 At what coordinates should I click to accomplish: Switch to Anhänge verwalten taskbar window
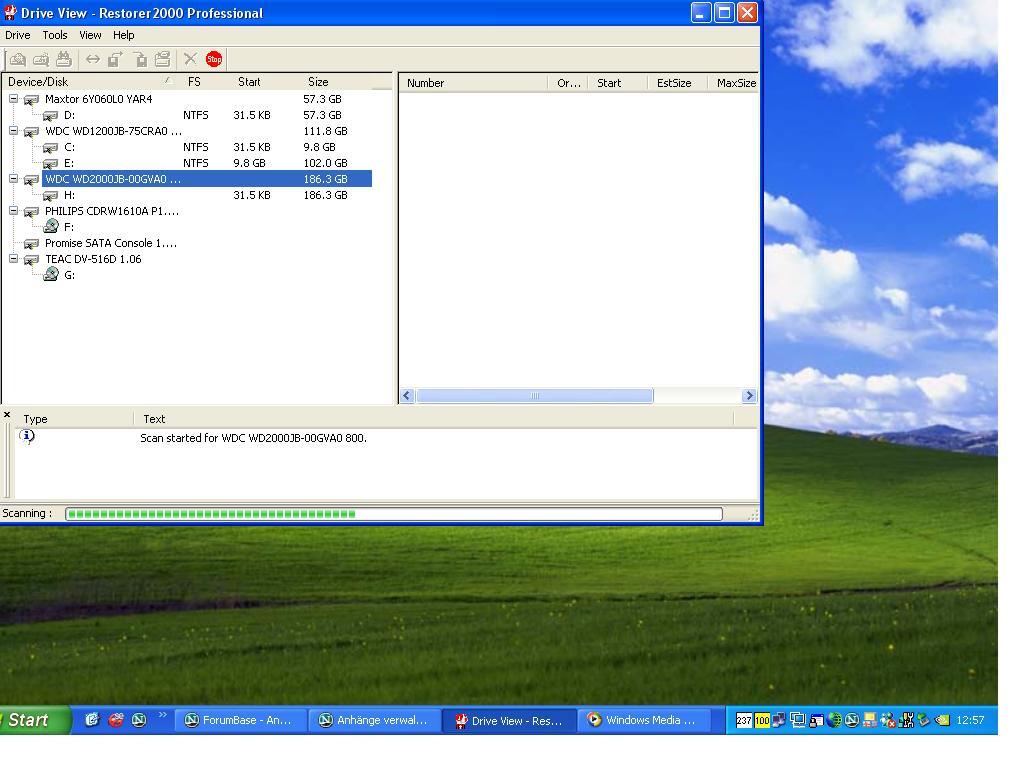point(375,720)
